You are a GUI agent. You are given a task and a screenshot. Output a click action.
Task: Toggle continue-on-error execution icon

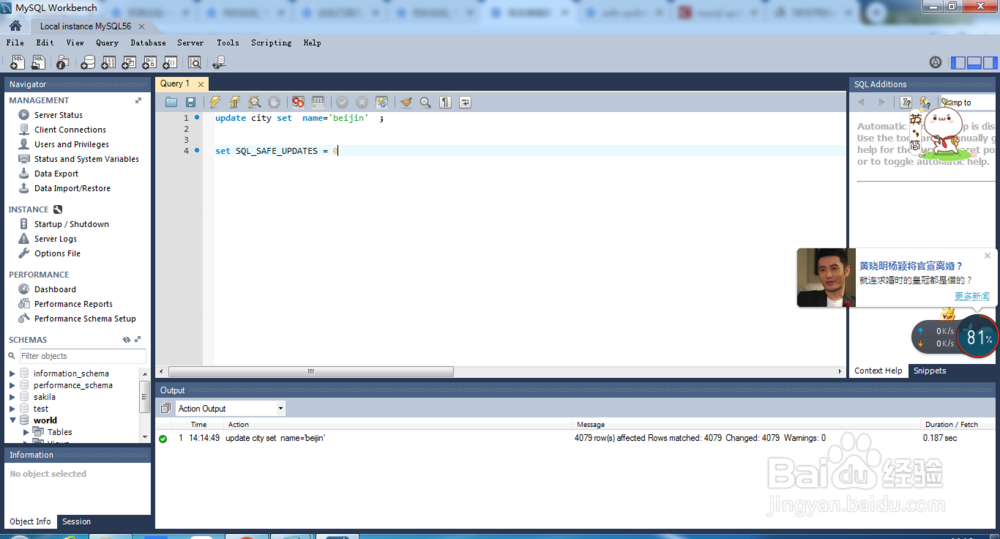[298, 102]
